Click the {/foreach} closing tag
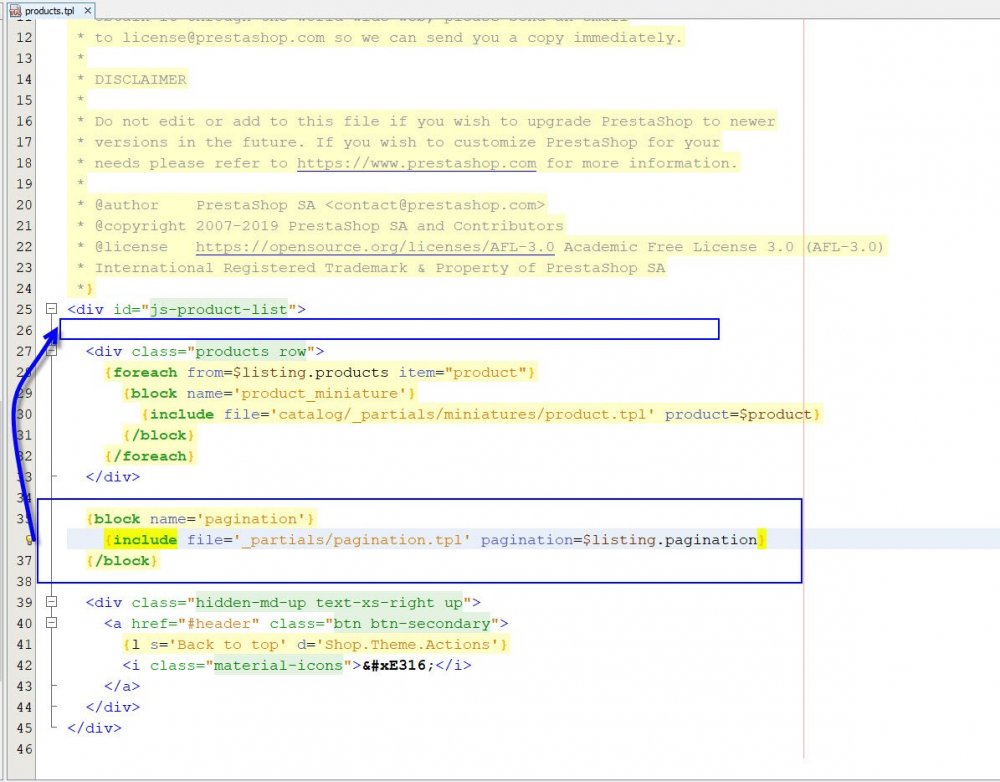Image resolution: width=1000 pixels, height=782 pixels. click(150, 456)
